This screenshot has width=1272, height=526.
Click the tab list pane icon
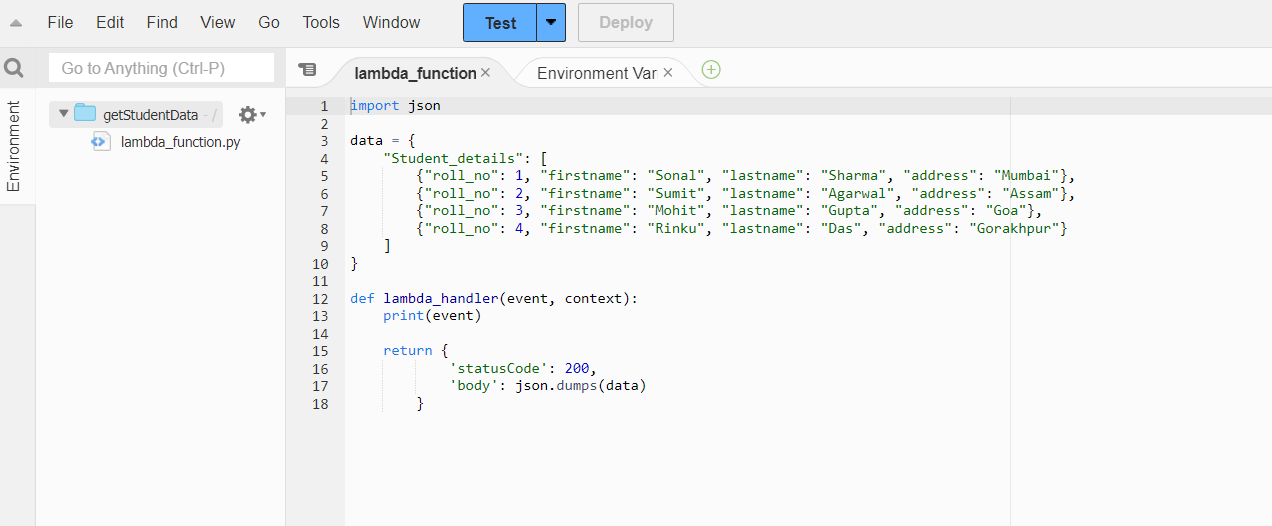[307, 69]
